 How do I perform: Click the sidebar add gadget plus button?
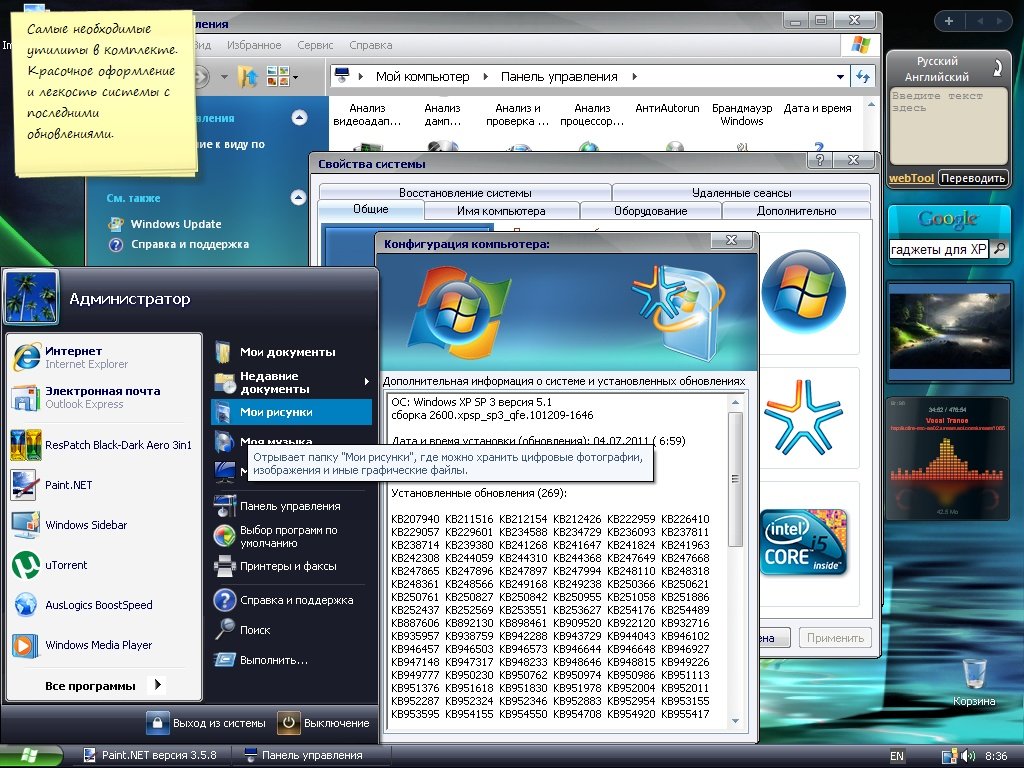[948, 21]
